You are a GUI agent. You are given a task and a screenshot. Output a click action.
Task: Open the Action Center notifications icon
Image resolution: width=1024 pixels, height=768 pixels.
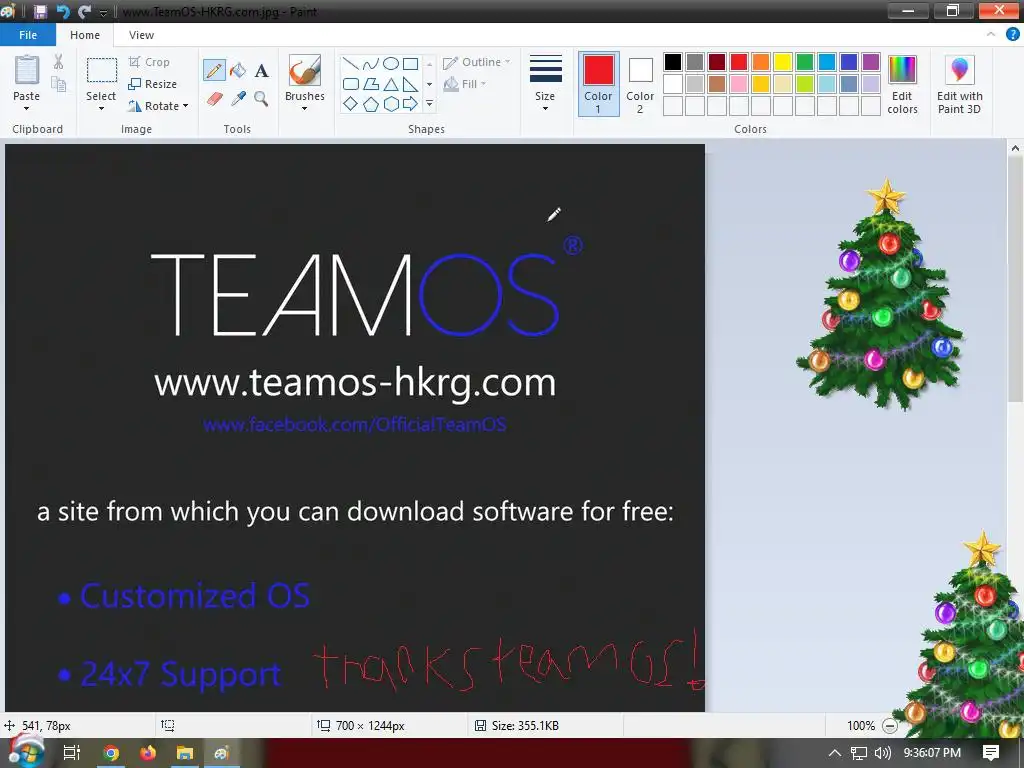[991, 752]
